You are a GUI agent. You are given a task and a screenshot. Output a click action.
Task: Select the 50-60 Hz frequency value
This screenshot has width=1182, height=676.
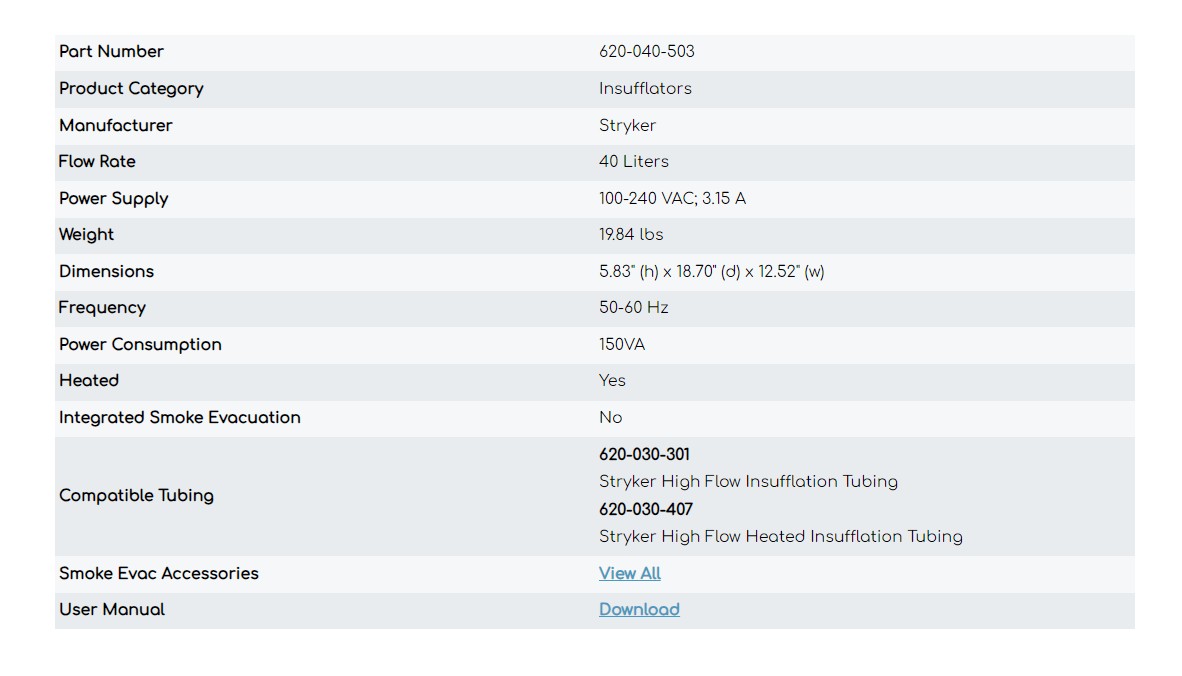634,308
